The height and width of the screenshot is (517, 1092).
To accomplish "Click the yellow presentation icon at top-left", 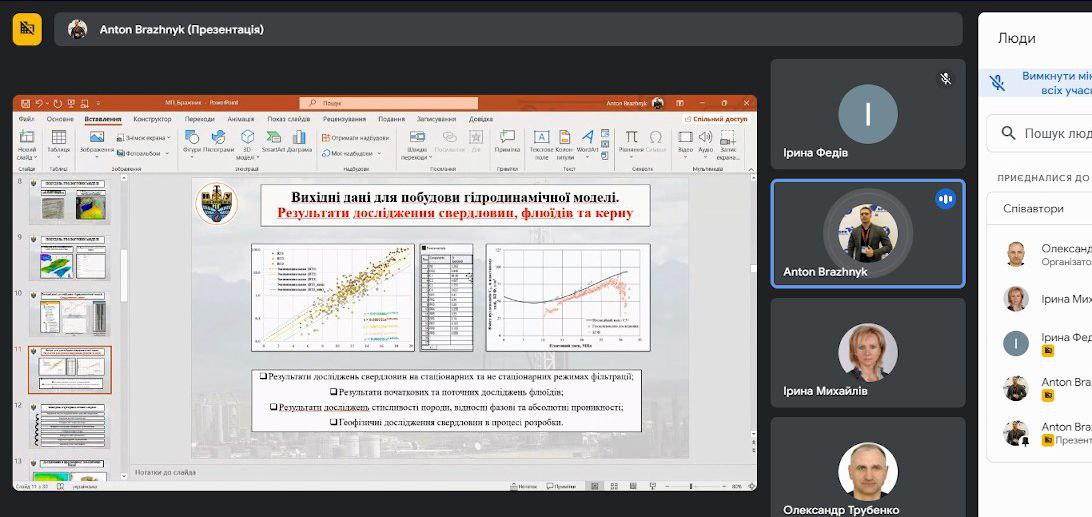I will pyautogui.click(x=27, y=29).
